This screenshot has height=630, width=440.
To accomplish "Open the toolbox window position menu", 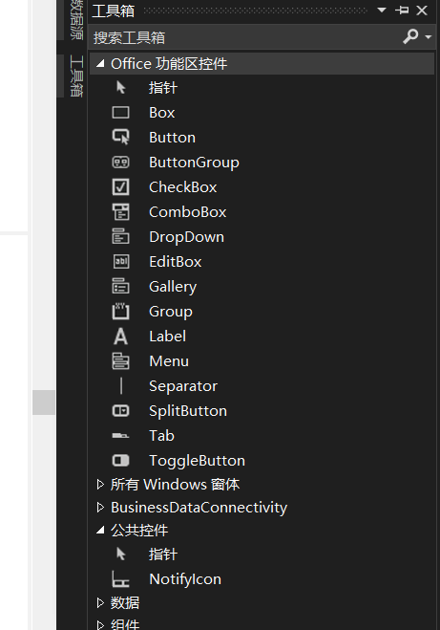I will (x=382, y=10).
